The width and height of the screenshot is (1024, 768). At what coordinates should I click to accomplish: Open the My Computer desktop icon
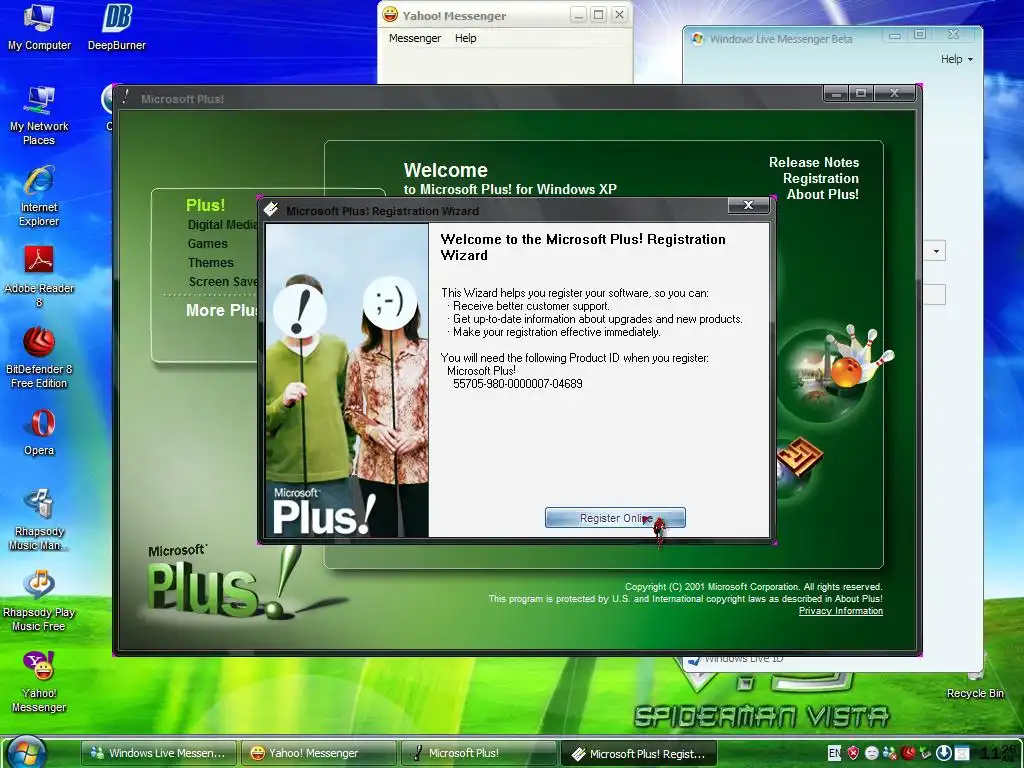(39, 27)
